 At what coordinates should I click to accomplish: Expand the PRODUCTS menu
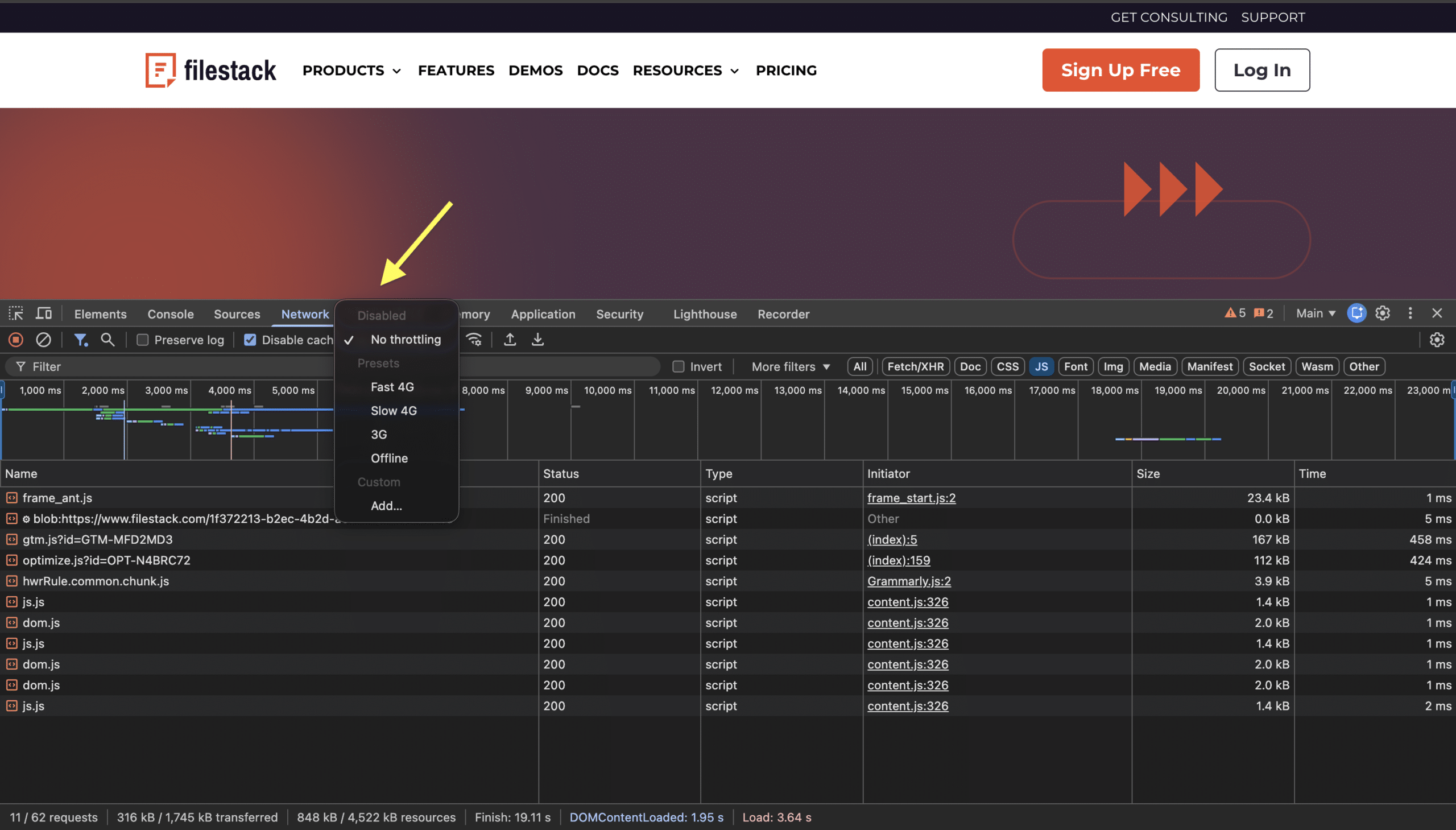coord(351,70)
